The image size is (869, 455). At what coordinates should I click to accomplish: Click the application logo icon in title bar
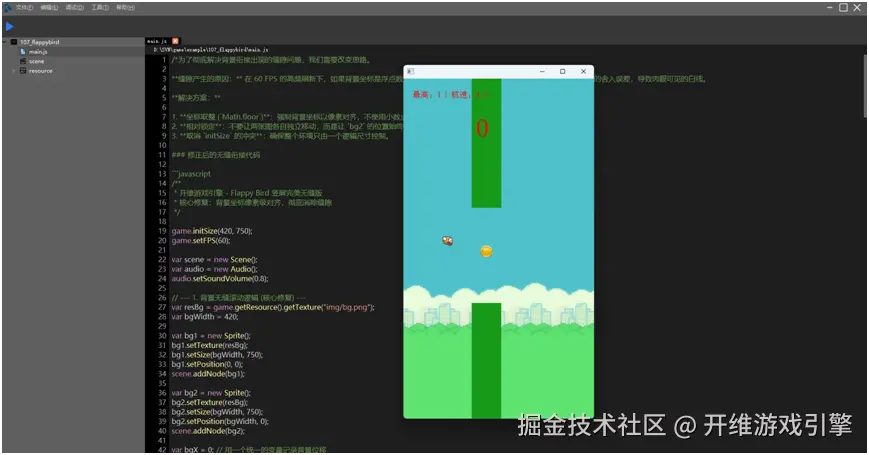point(8,7)
